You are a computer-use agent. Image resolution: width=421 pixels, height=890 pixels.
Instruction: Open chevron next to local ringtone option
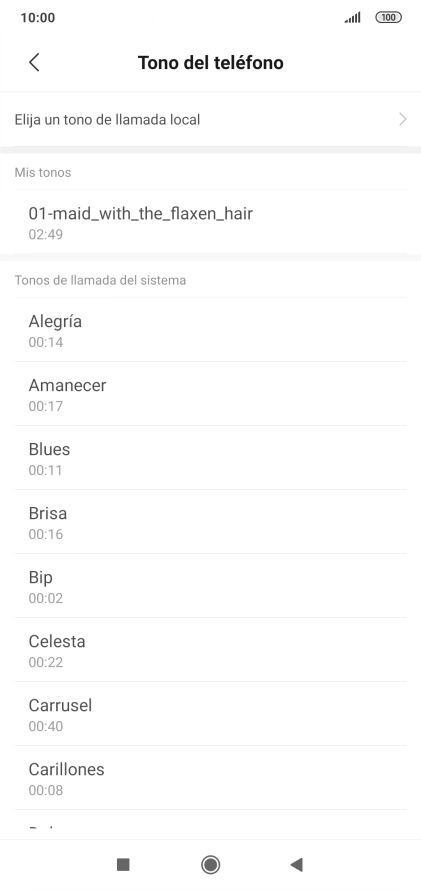click(403, 119)
